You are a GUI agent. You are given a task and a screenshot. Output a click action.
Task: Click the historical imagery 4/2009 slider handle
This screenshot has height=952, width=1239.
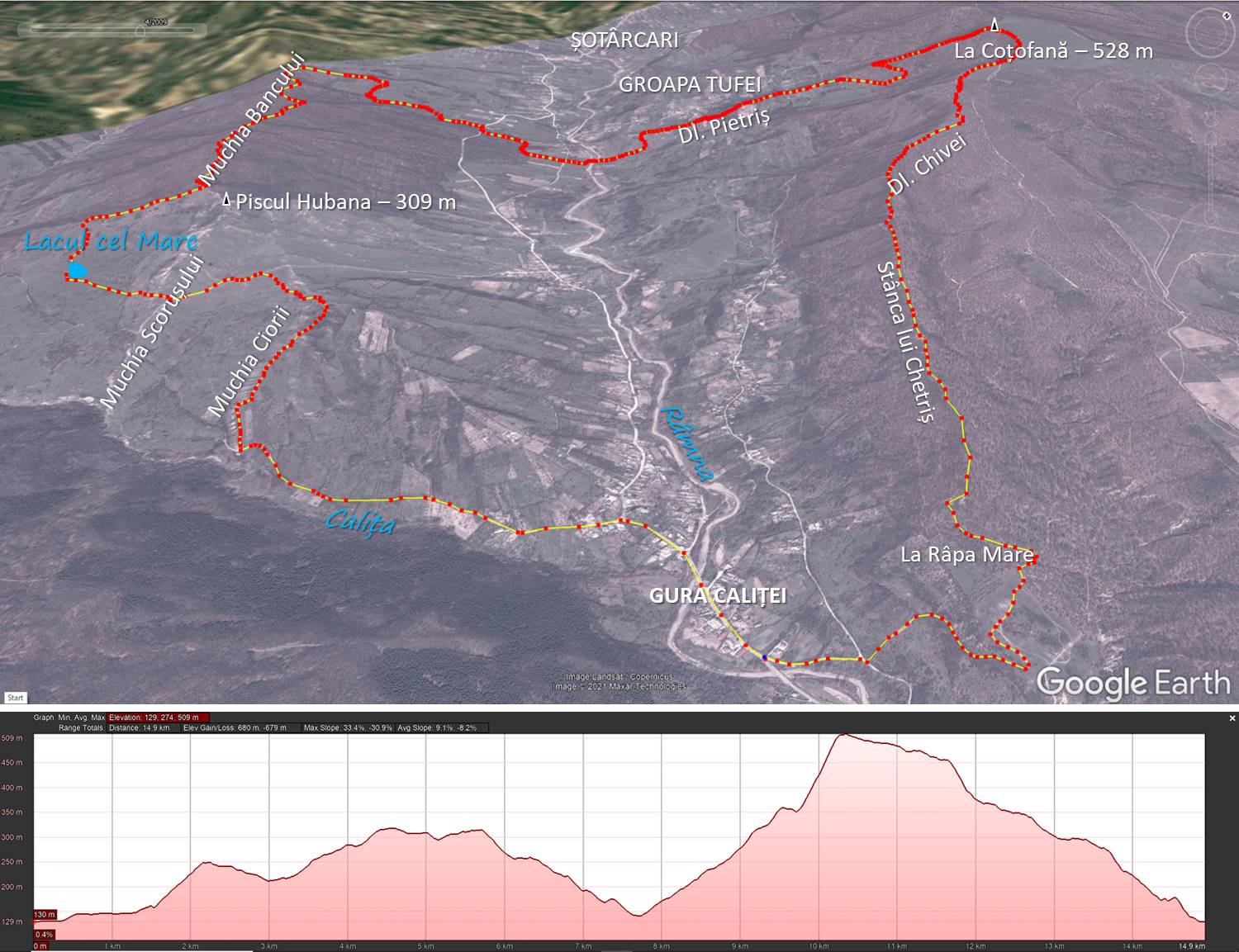140,31
